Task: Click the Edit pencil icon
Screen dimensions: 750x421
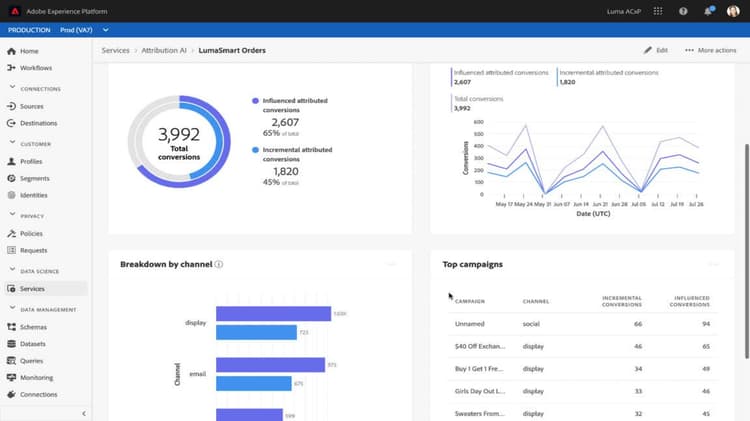Action: (x=648, y=50)
